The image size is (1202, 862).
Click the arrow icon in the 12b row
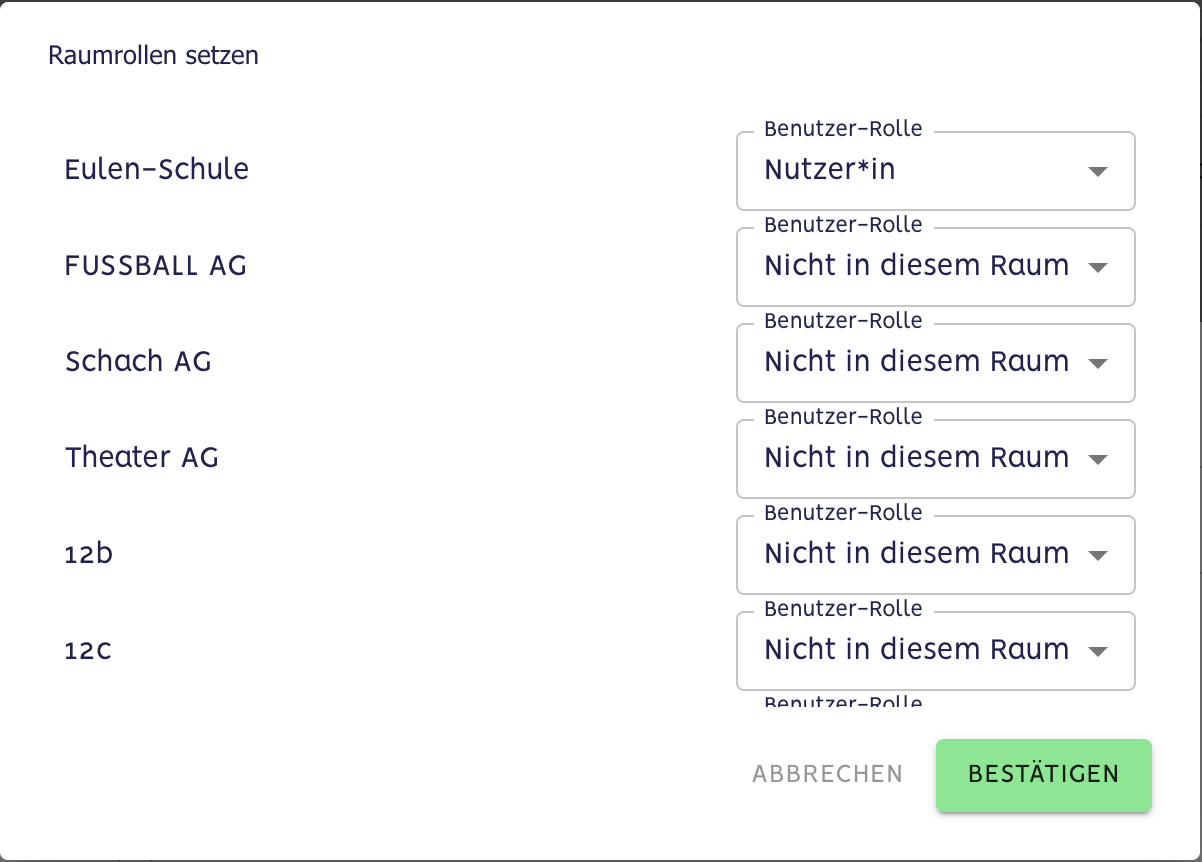tap(1097, 555)
